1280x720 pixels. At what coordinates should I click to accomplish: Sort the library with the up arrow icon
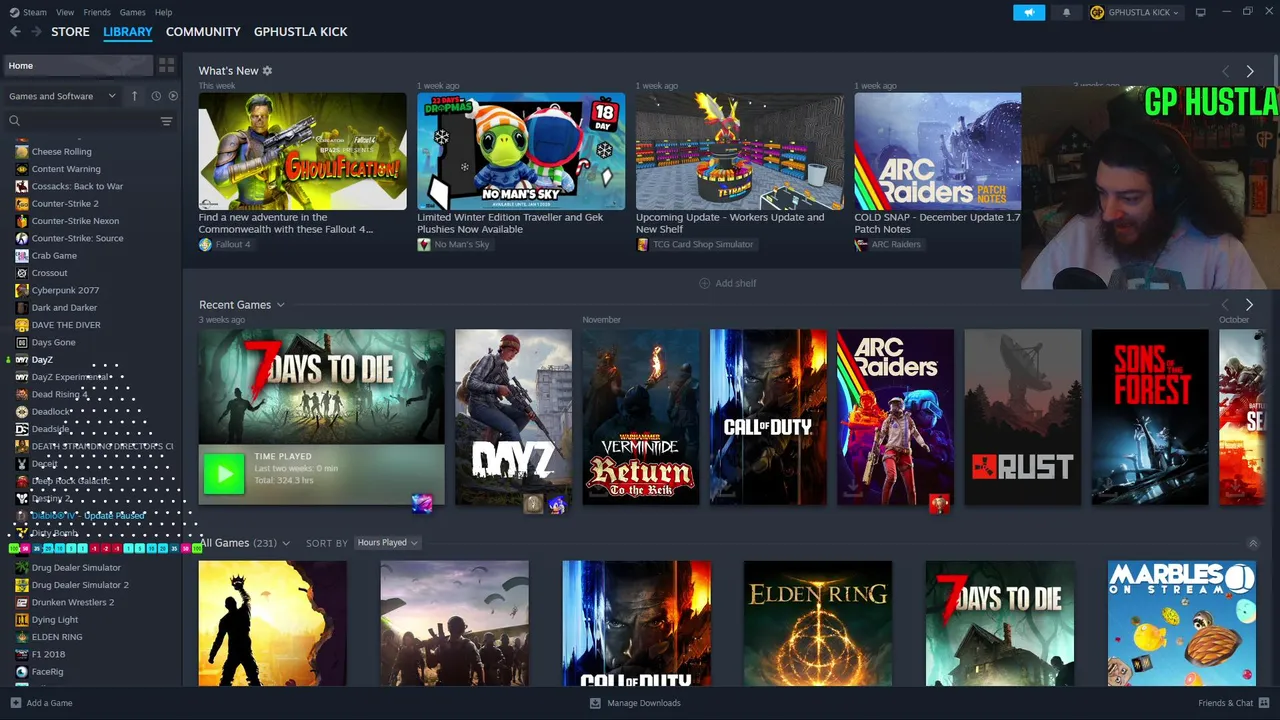point(134,96)
